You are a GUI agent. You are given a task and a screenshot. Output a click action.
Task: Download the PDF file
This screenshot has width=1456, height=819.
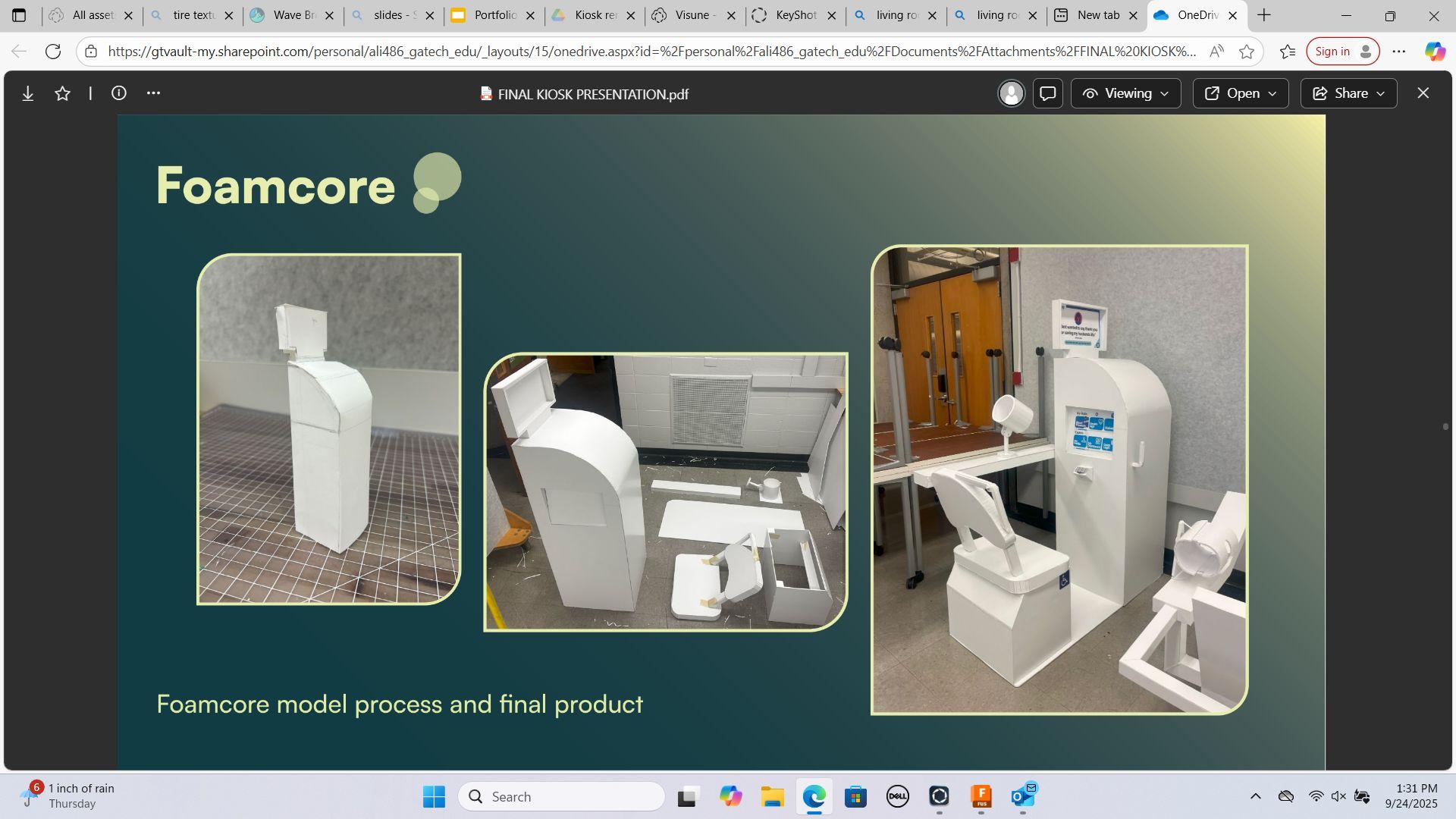28,93
